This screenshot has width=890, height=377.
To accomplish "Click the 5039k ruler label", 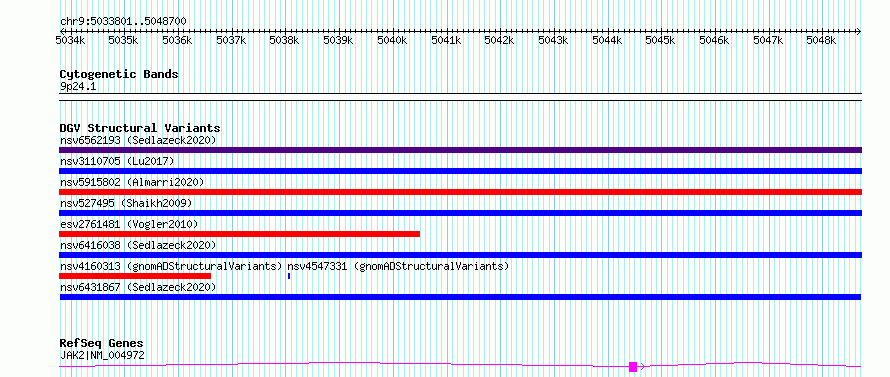I will pos(338,40).
